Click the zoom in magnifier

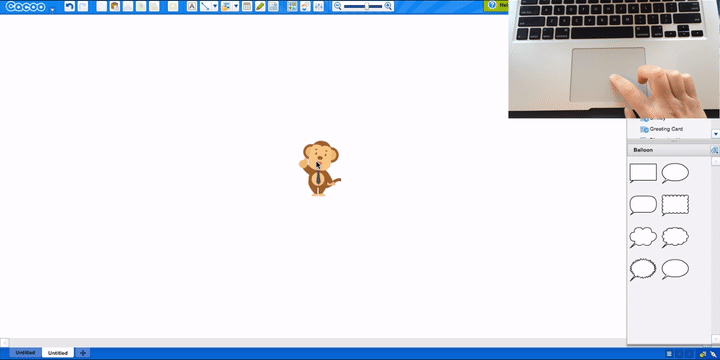click(388, 6)
